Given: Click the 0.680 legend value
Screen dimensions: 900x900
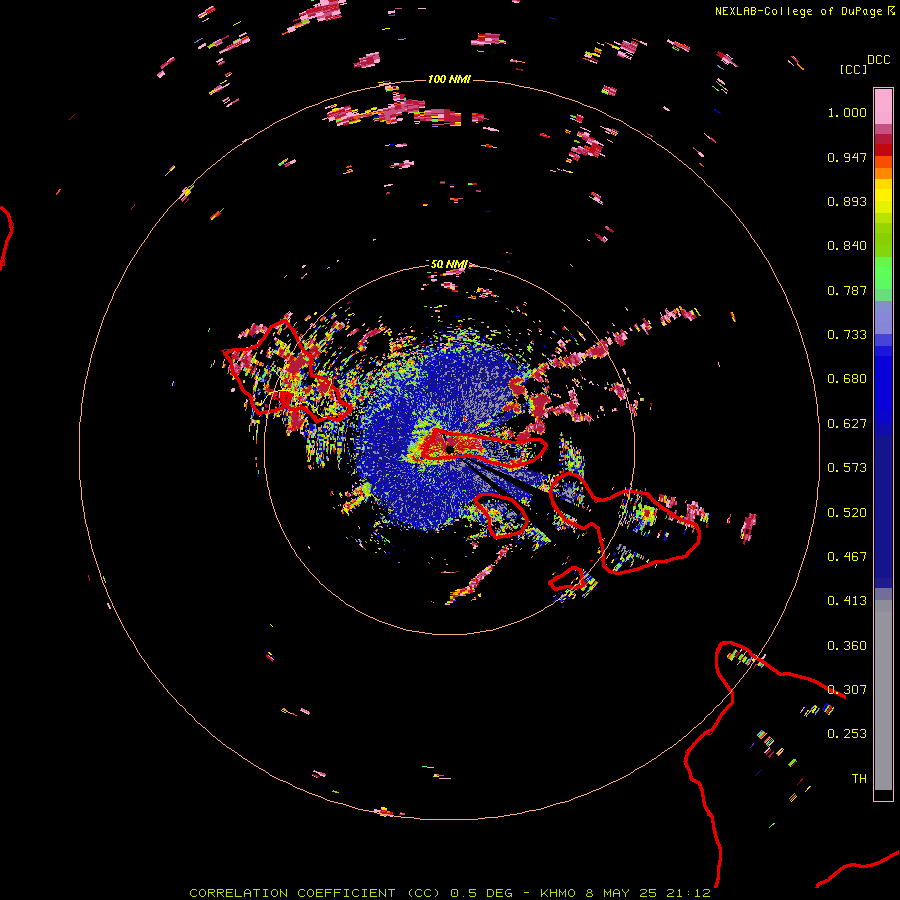Looking at the screenshot, I should click(x=847, y=379).
